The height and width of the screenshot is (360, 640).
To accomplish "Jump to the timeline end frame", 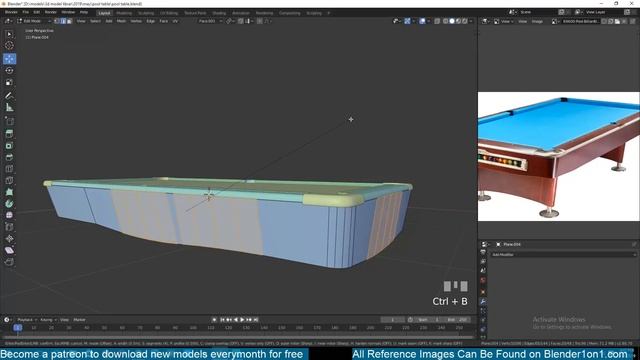I will [256, 320].
